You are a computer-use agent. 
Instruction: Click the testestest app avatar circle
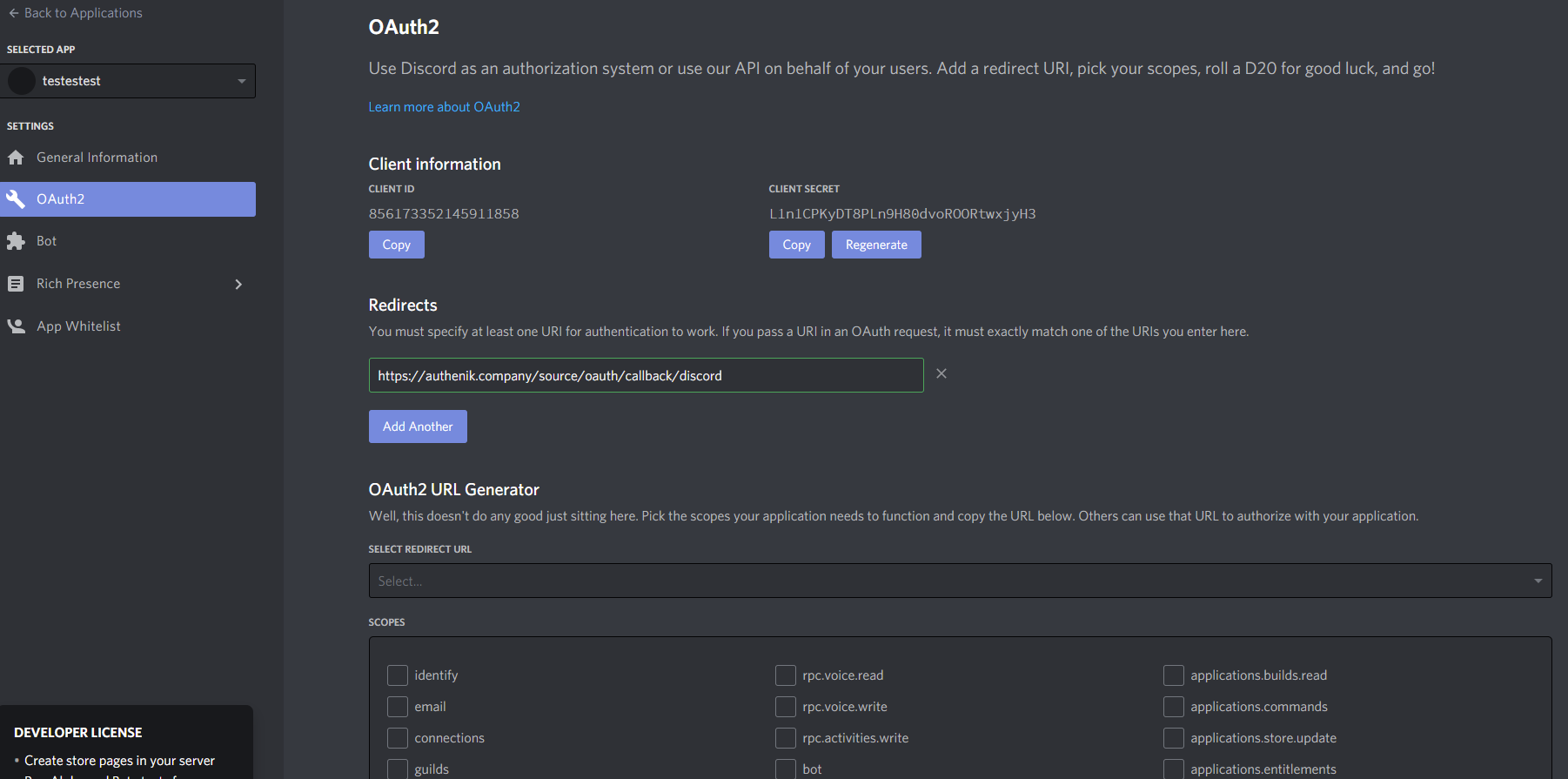pos(22,81)
